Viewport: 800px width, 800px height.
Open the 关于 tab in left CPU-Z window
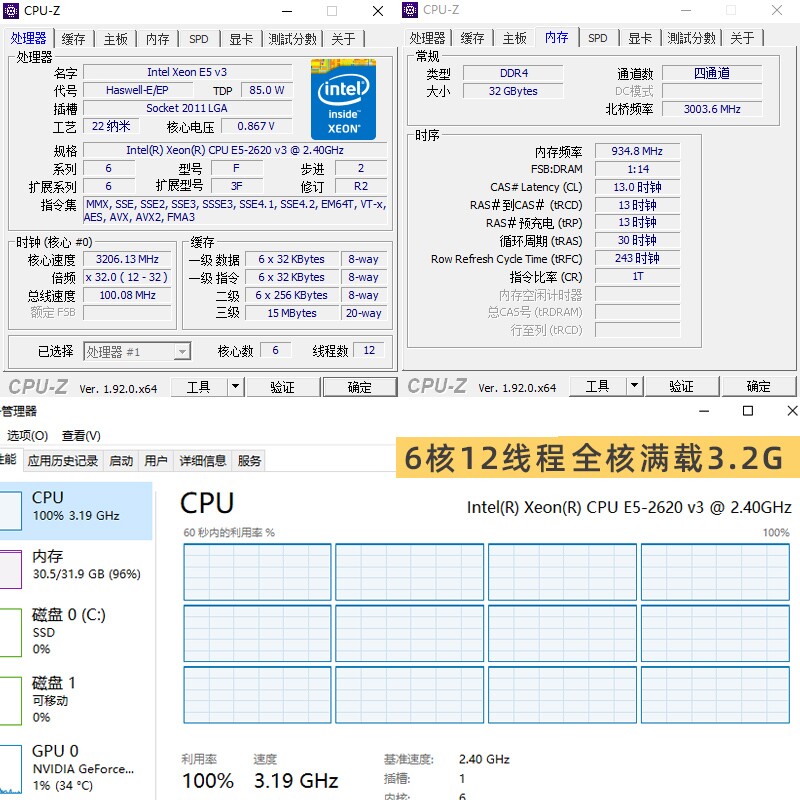343,39
